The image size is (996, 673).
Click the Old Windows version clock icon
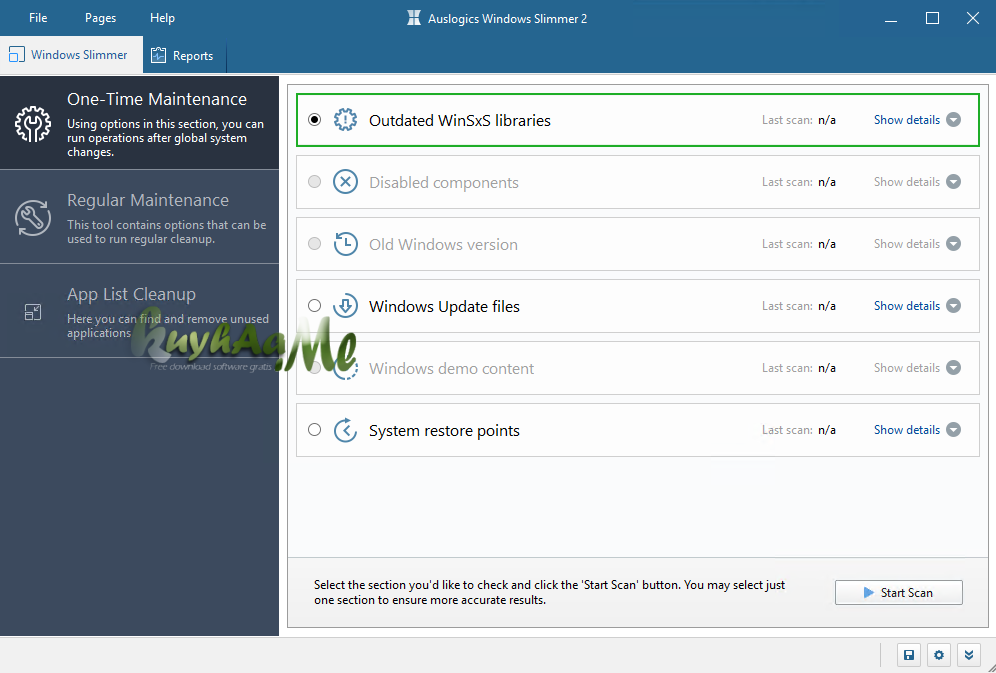point(346,244)
